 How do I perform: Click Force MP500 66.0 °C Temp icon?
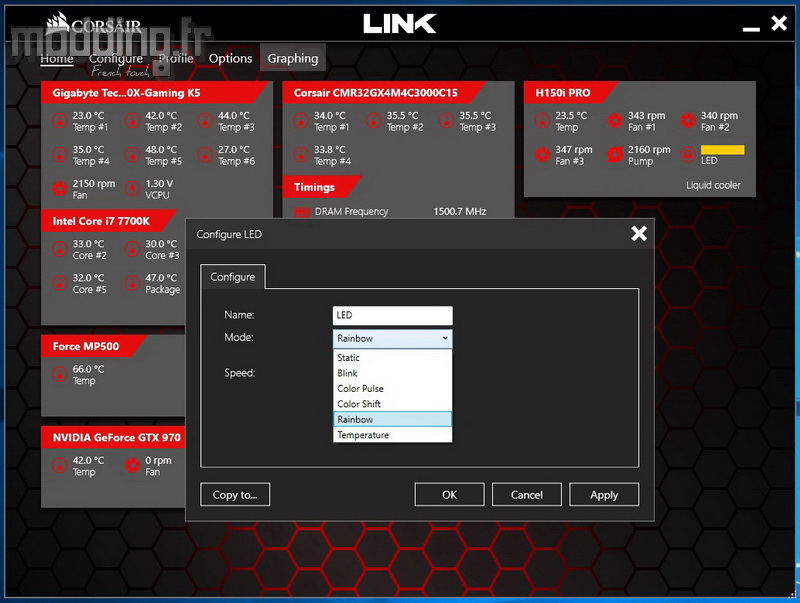[60, 374]
